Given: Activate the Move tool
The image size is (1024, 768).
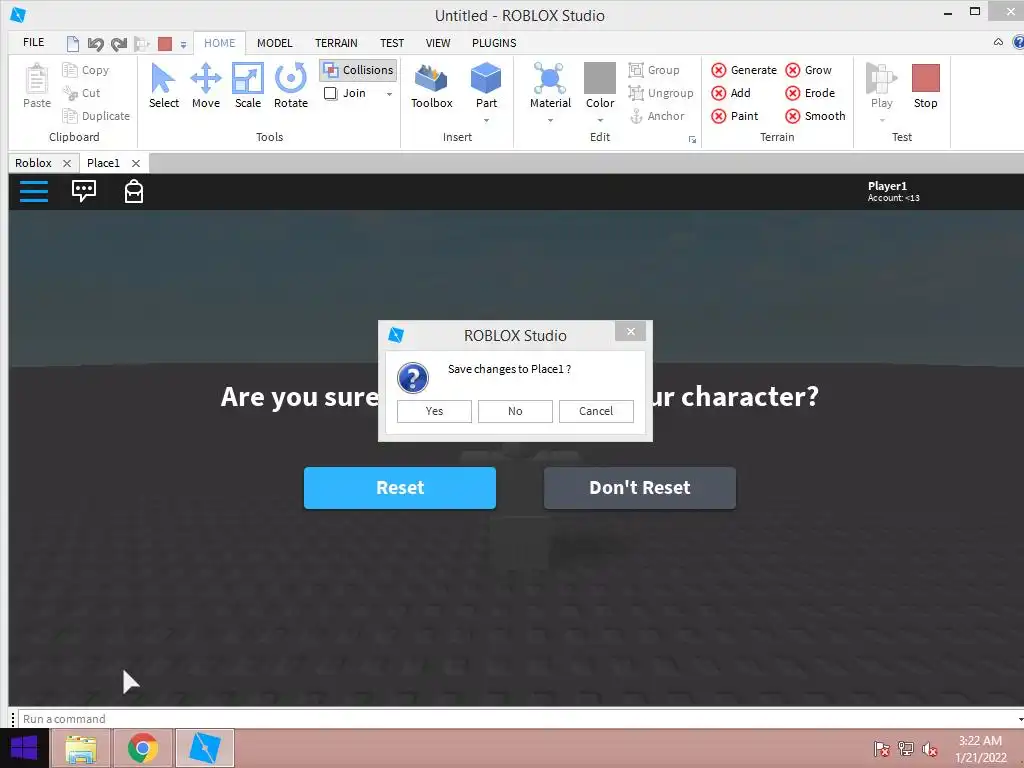Looking at the screenshot, I should pyautogui.click(x=206, y=86).
